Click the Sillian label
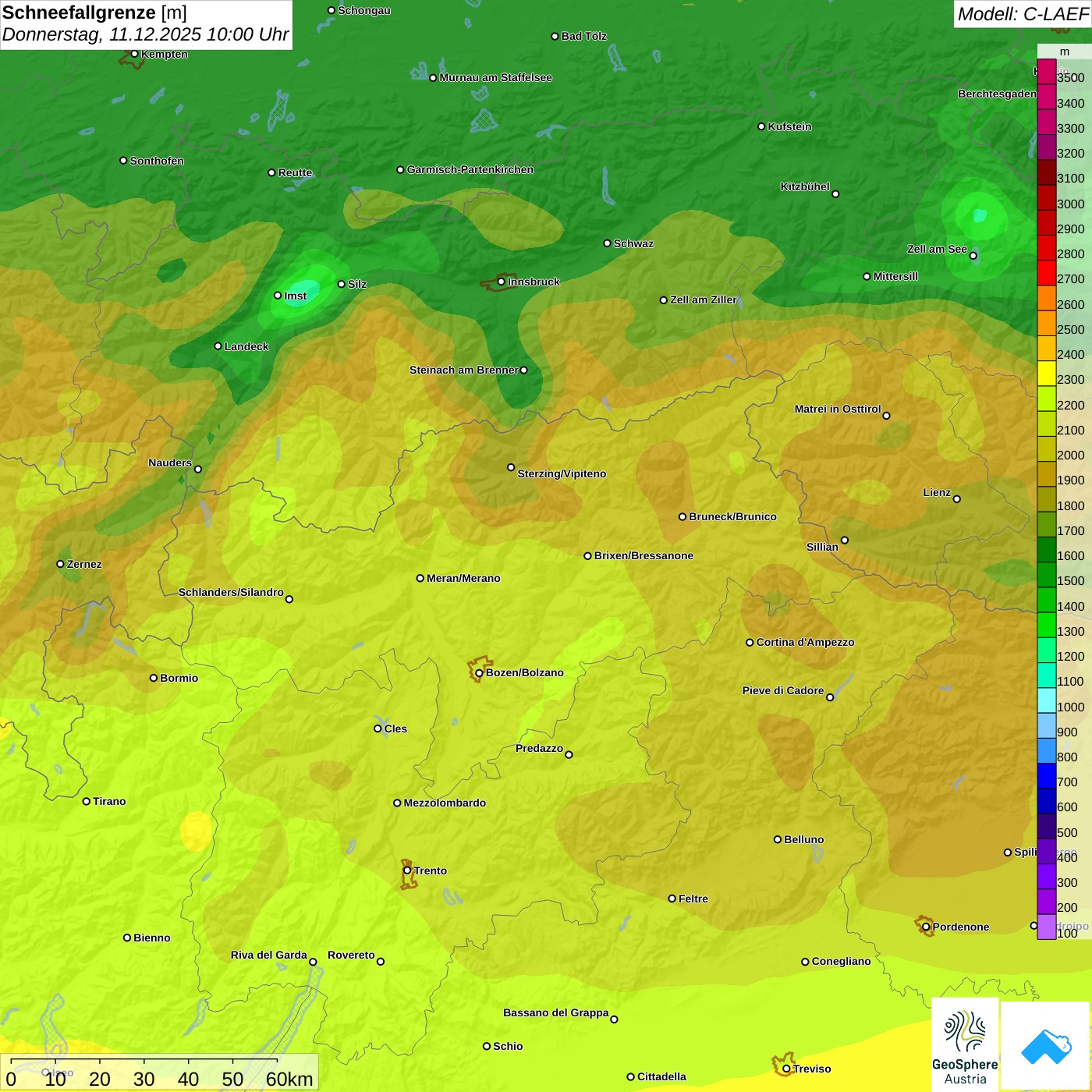 coord(822,547)
